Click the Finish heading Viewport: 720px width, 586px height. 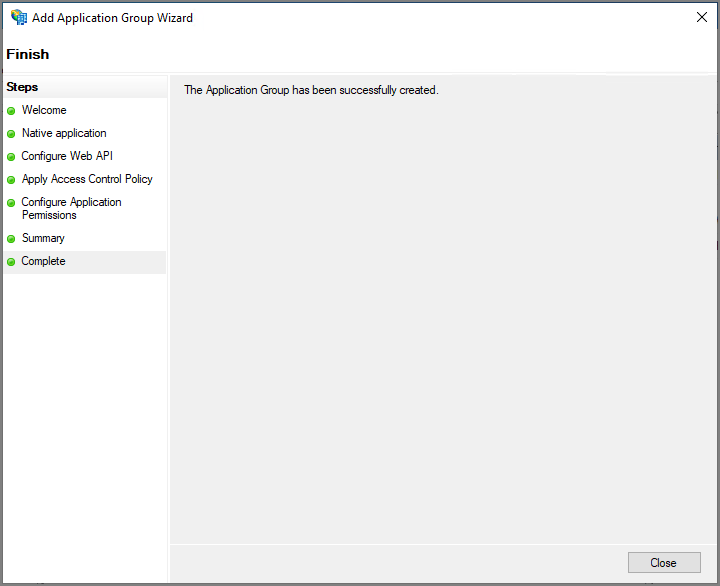pos(28,54)
